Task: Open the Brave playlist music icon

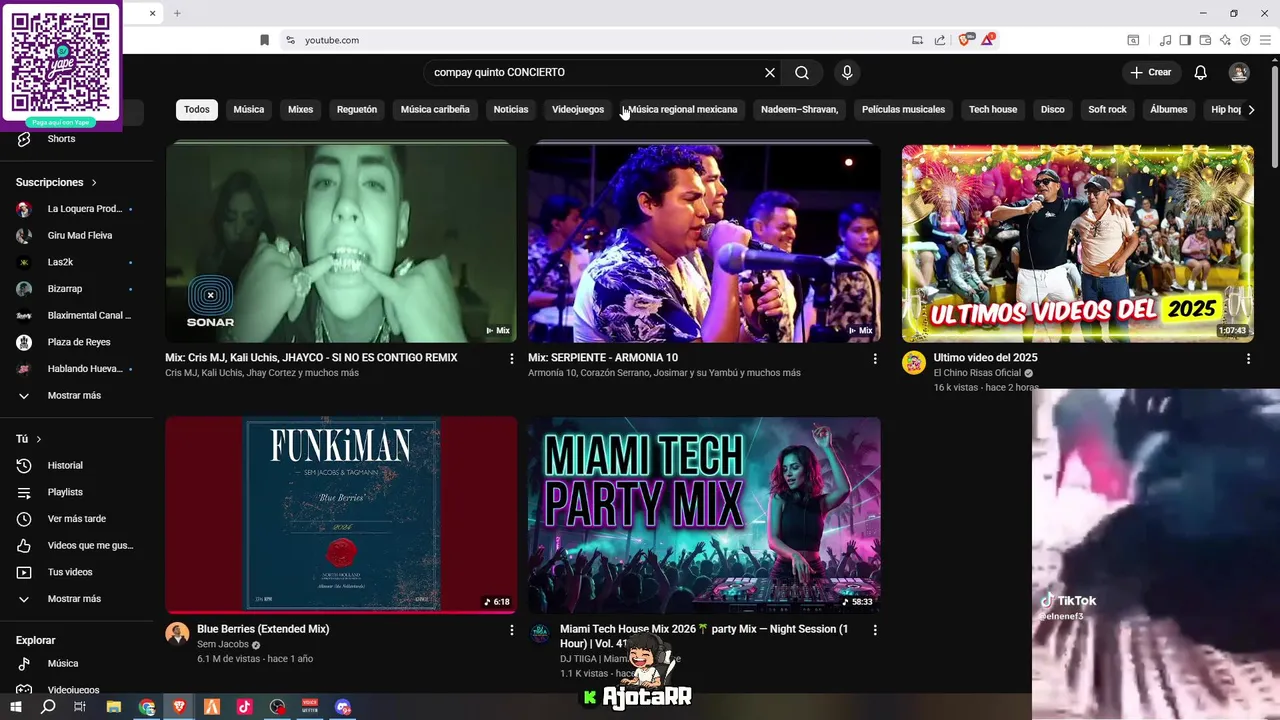Action: 1166,40
